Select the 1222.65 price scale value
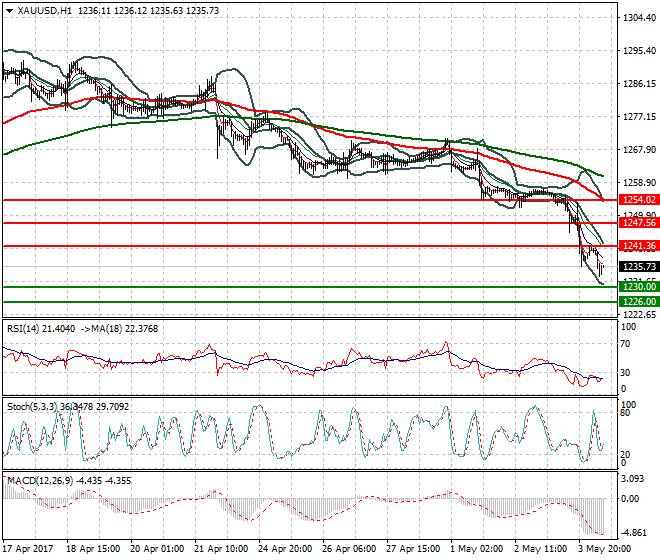660x560 pixels. point(639,315)
